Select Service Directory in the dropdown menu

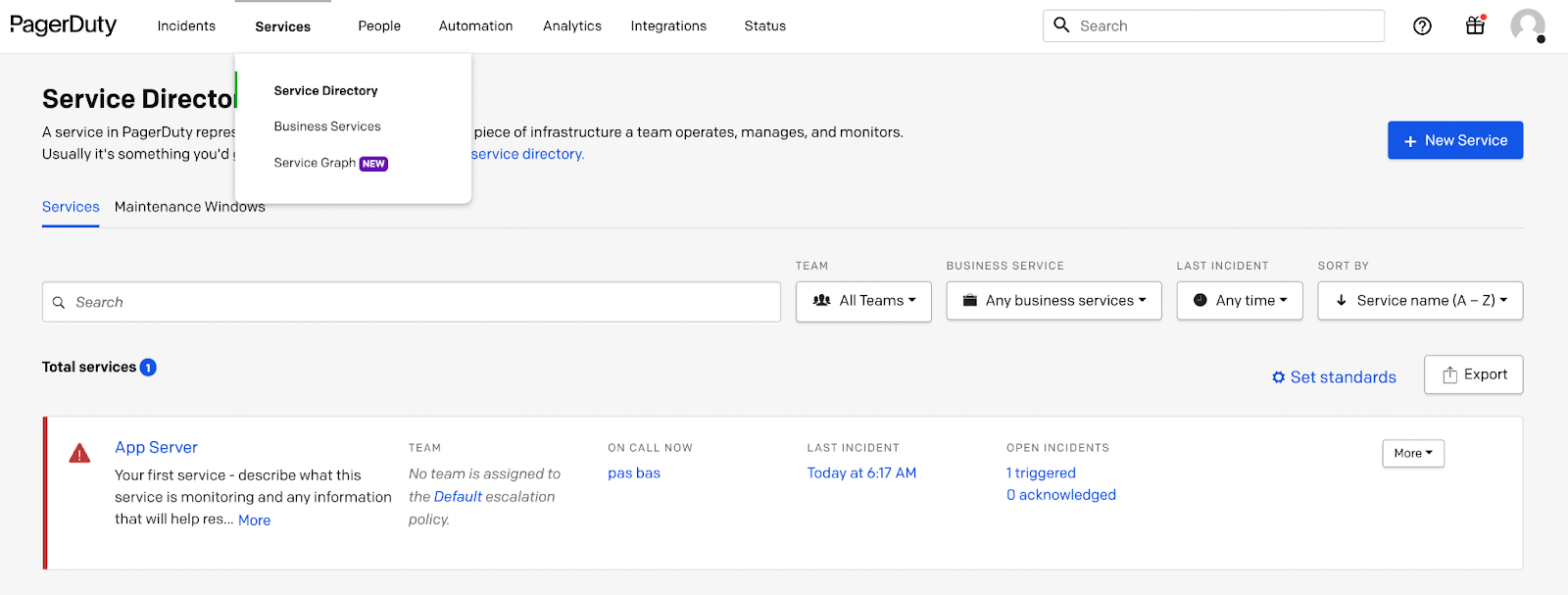pyautogui.click(x=325, y=91)
